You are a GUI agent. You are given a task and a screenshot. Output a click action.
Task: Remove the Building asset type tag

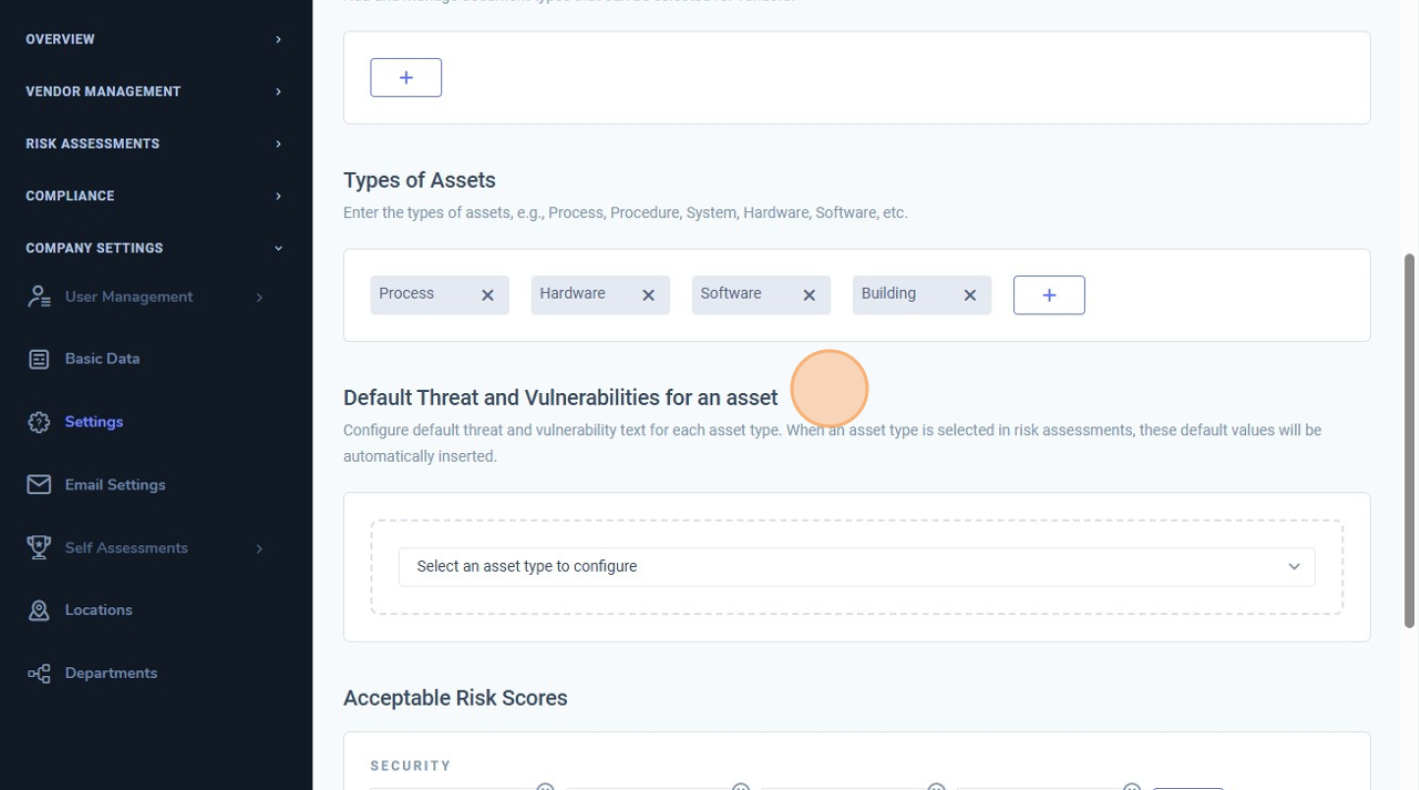(969, 296)
